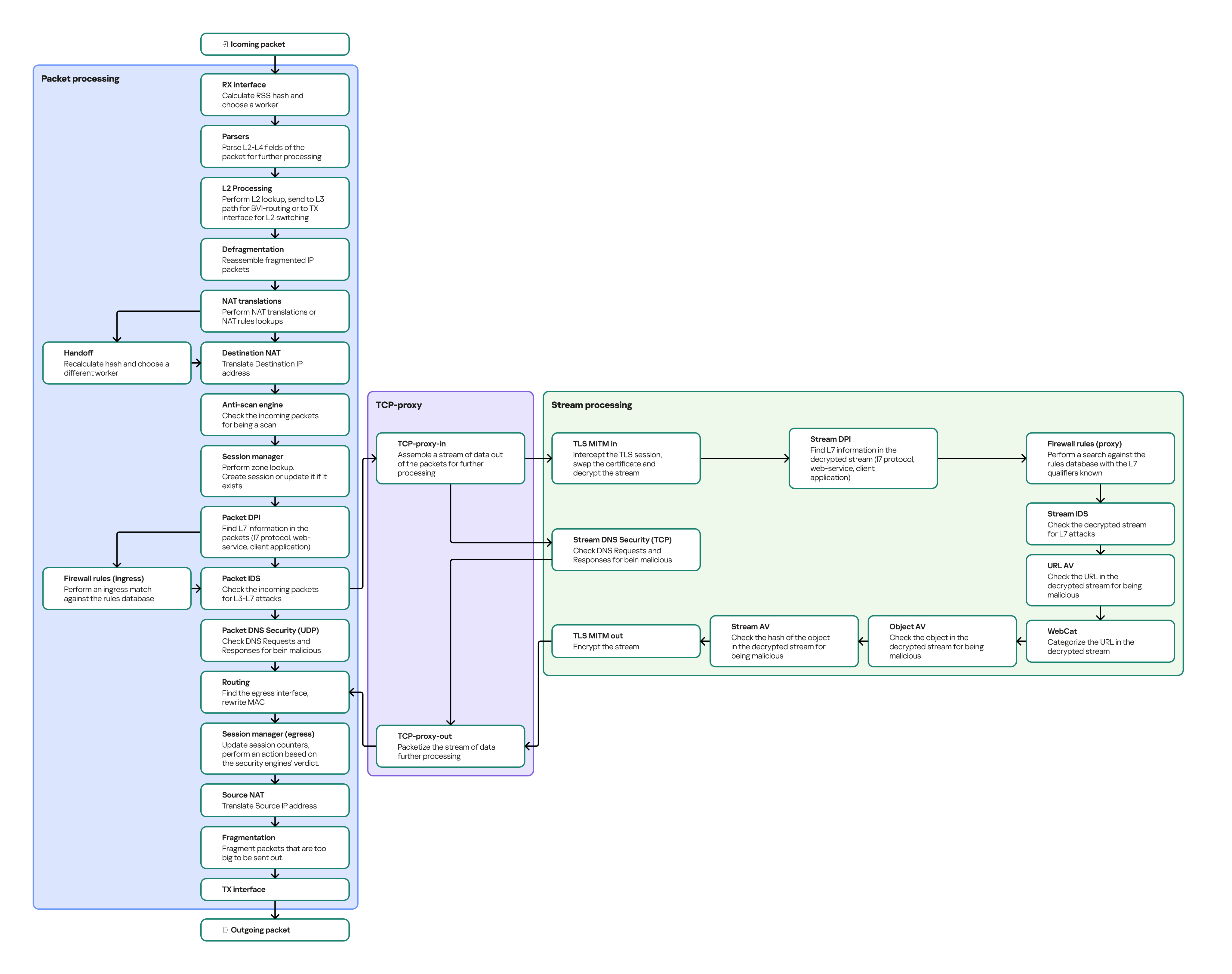Click the Firewall rules (ingress) box

(x=117, y=588)
